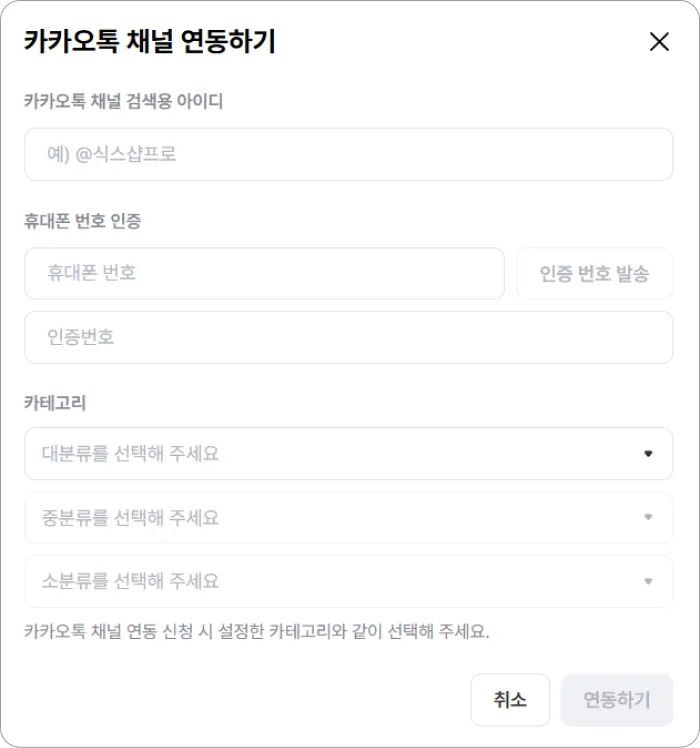The image size is (700, 748).
Task: Click the 카테고리 section label
Action: click(55, 403)
